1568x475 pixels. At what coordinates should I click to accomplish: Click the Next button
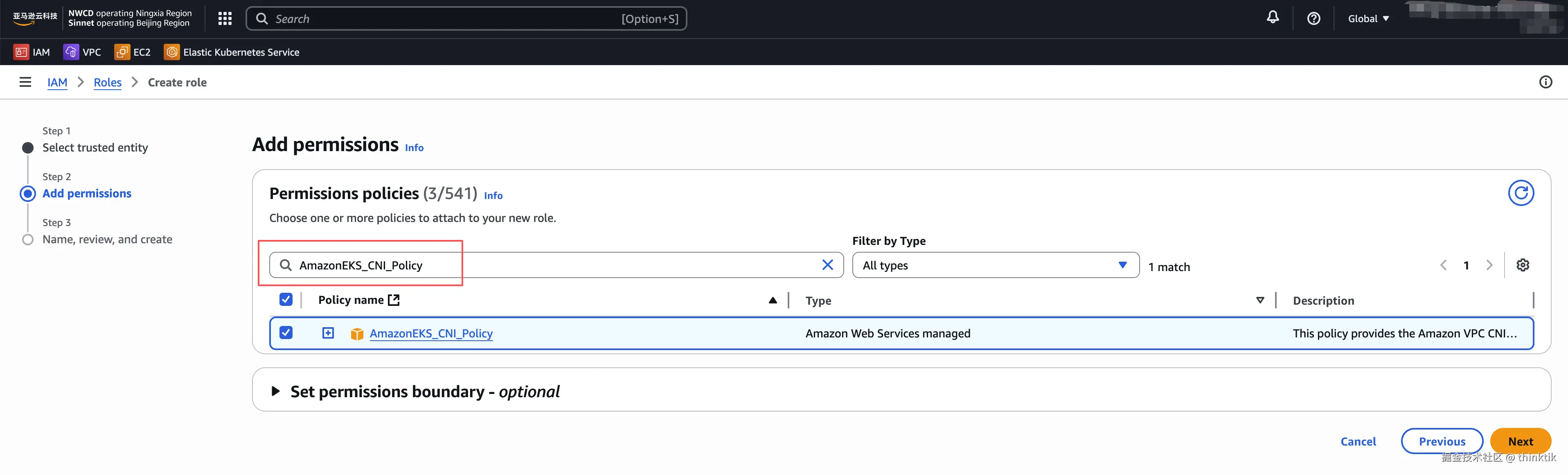[x=1520, y=441]
